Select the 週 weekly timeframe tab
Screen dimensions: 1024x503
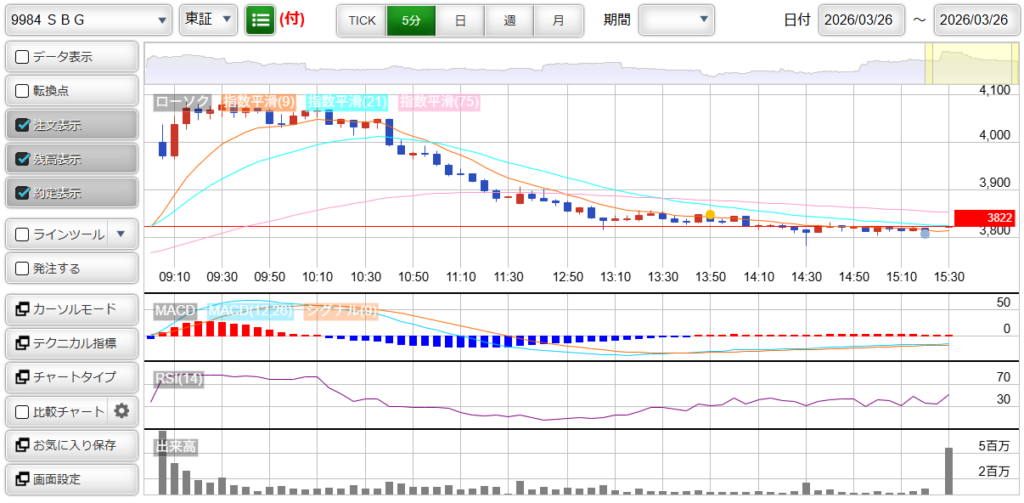[509, 19]
